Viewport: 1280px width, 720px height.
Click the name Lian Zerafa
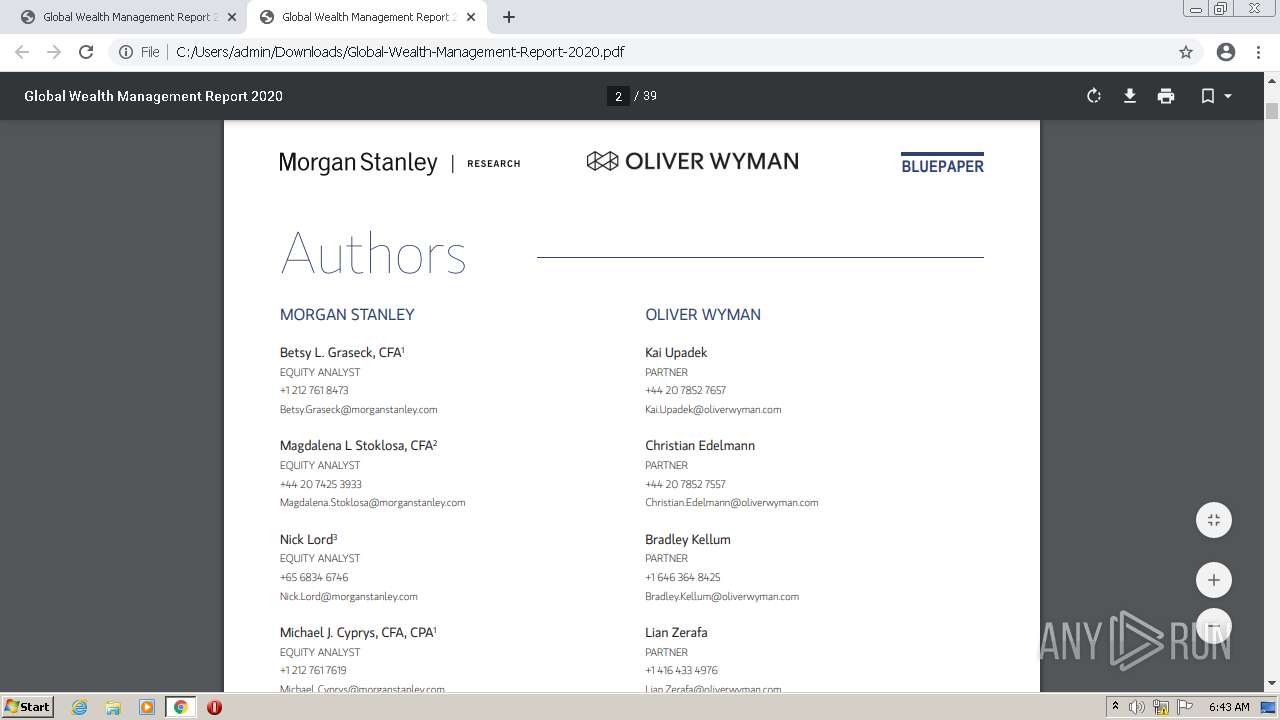(x=676, y=632)
